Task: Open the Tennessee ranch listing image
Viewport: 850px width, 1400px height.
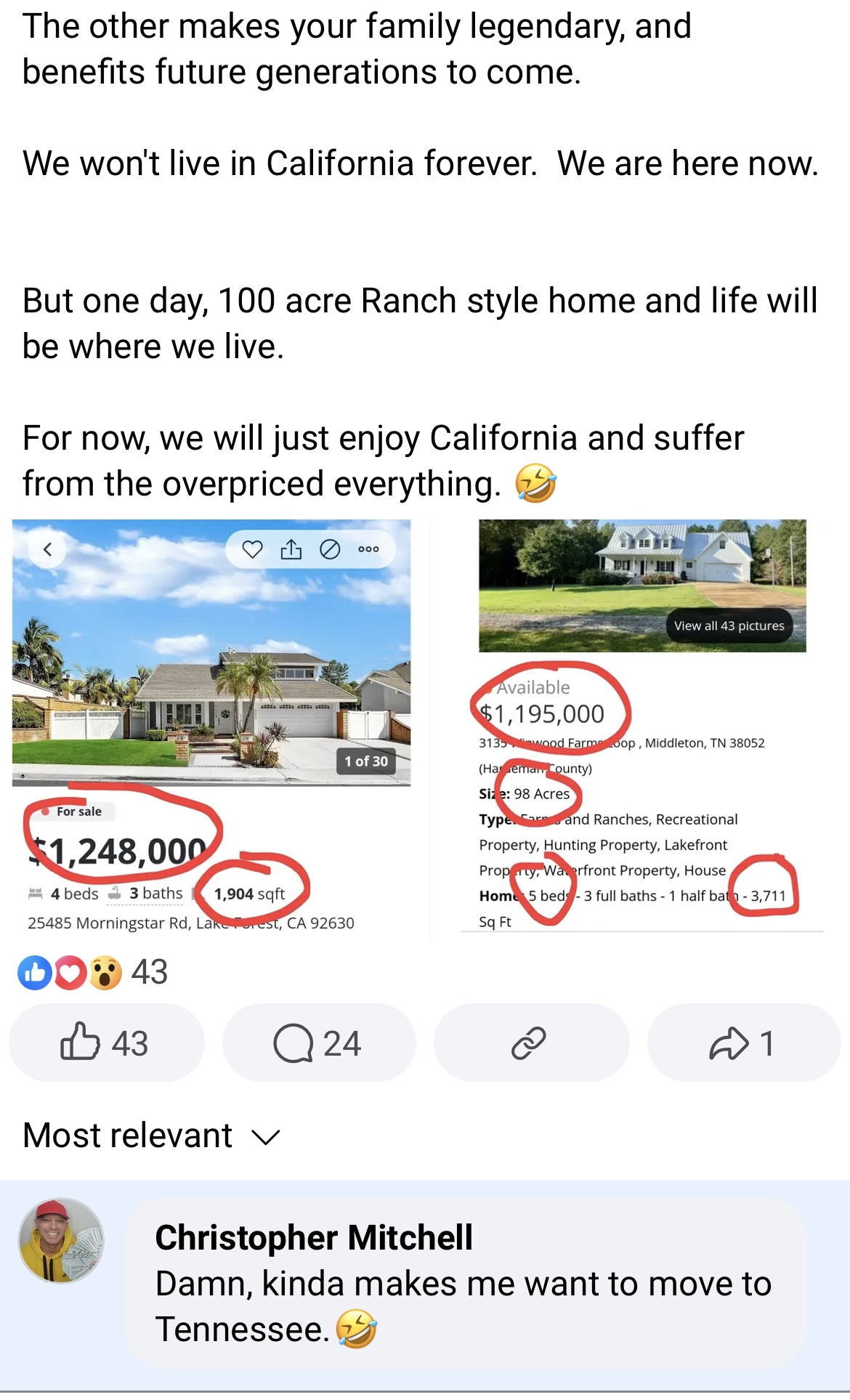Action: click(x=642, y=586)
